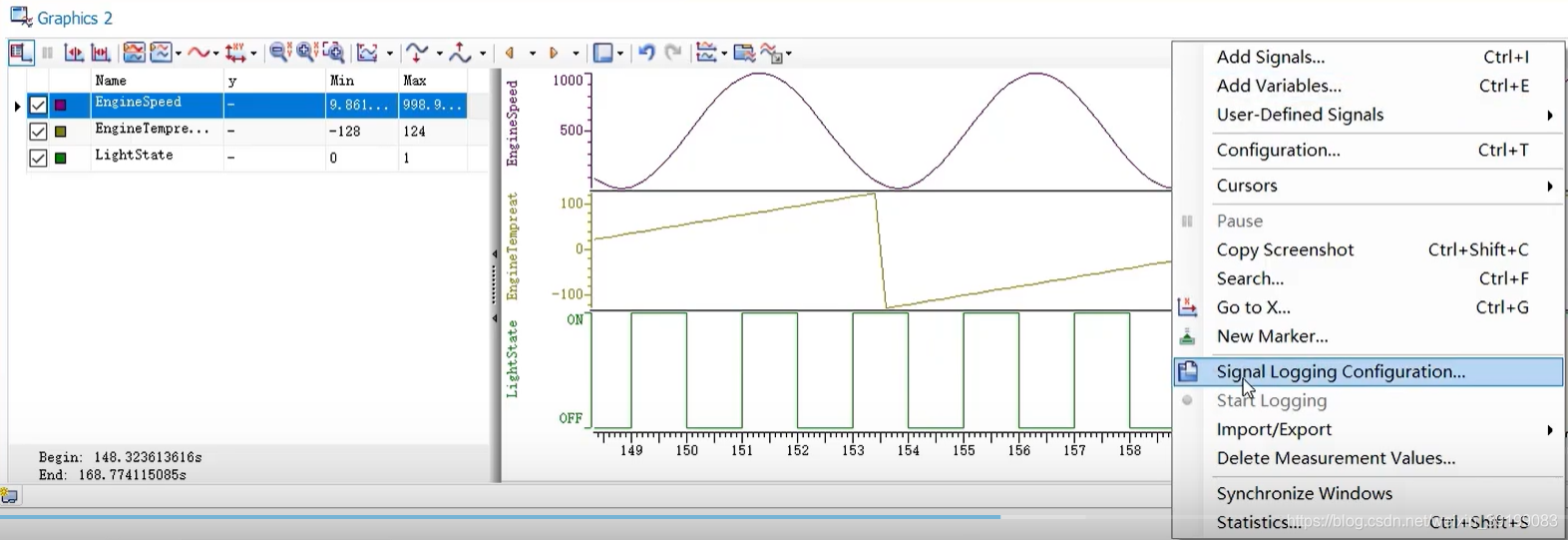Screen dimensions: 1568x540
Task: Click the pane splitter handle beside graph
Action: coord(495,285)
